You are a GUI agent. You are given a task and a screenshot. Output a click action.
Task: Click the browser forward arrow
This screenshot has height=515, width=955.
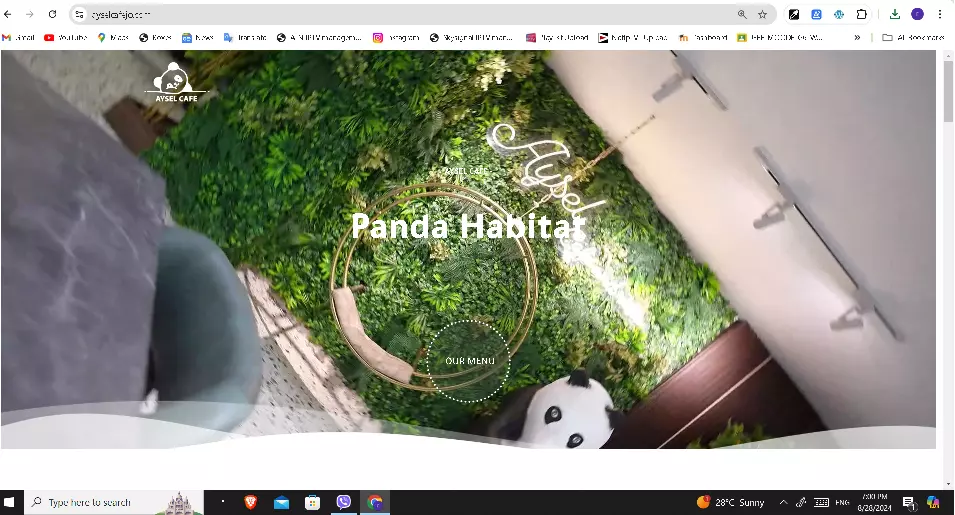(x=30, y=14)
